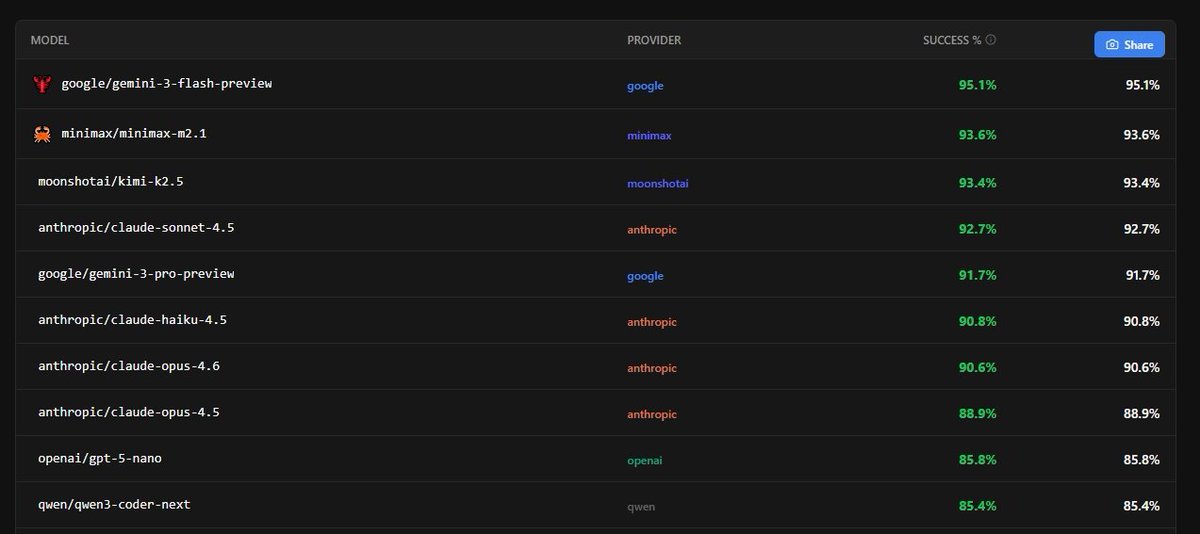Click the google provider link in the gemini-3-pro-preview row
1200x534 pixels.
click(x=645, y=276)
